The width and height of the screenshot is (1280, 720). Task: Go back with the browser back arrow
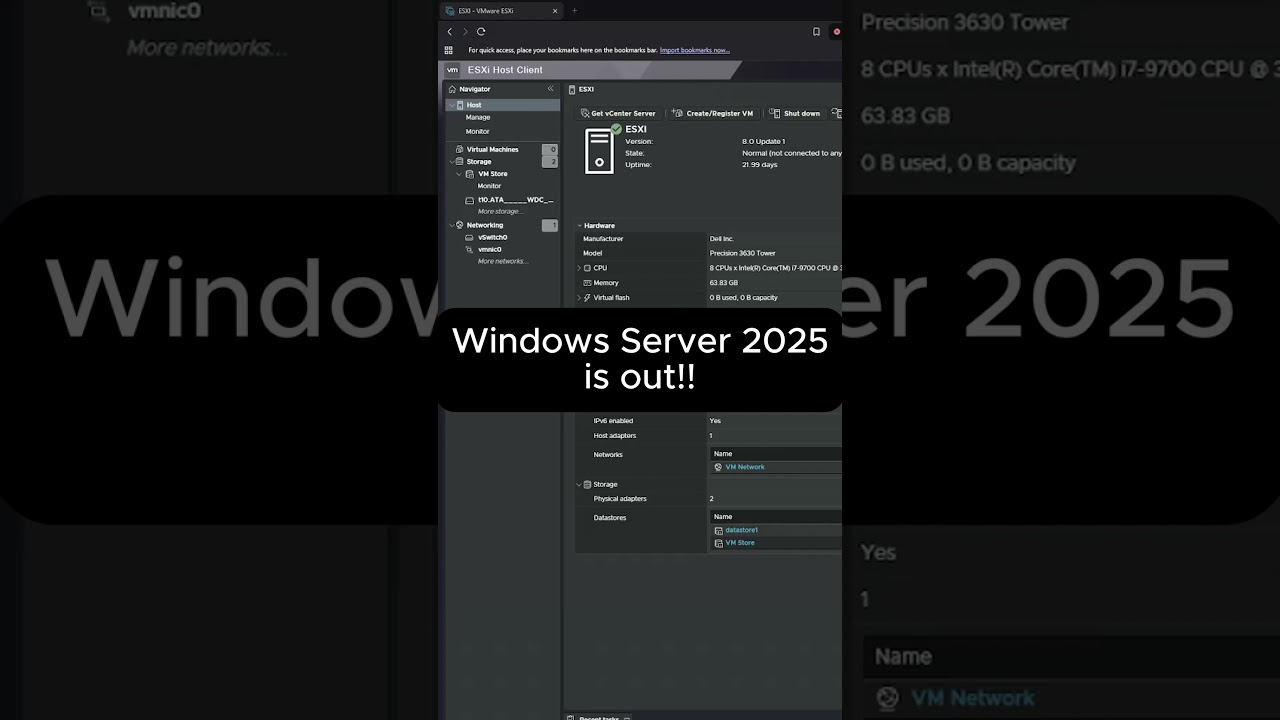[x=450, y=32]
